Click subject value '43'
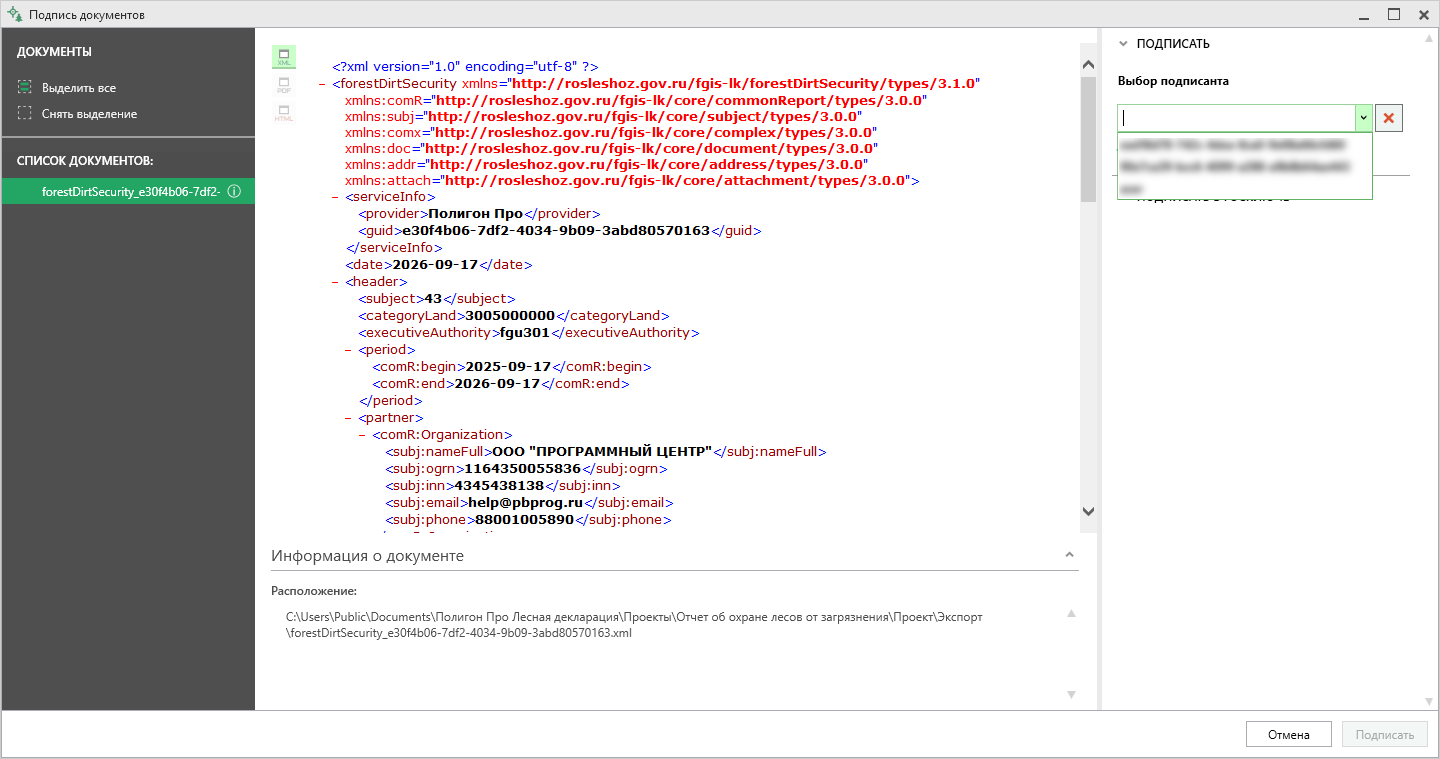Viewport: 1440px width, 759px height. click(x=433, y=299)
